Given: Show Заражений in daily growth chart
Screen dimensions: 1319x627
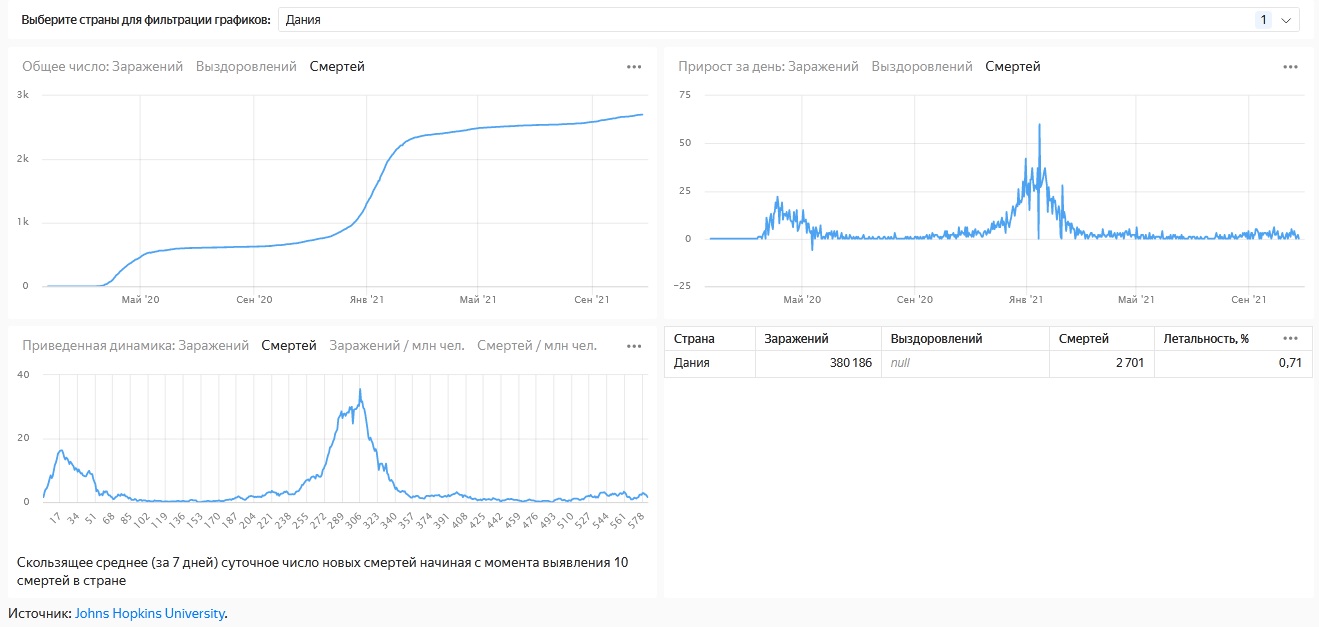Looking at the screenshot, I should [x=823, y=67].
